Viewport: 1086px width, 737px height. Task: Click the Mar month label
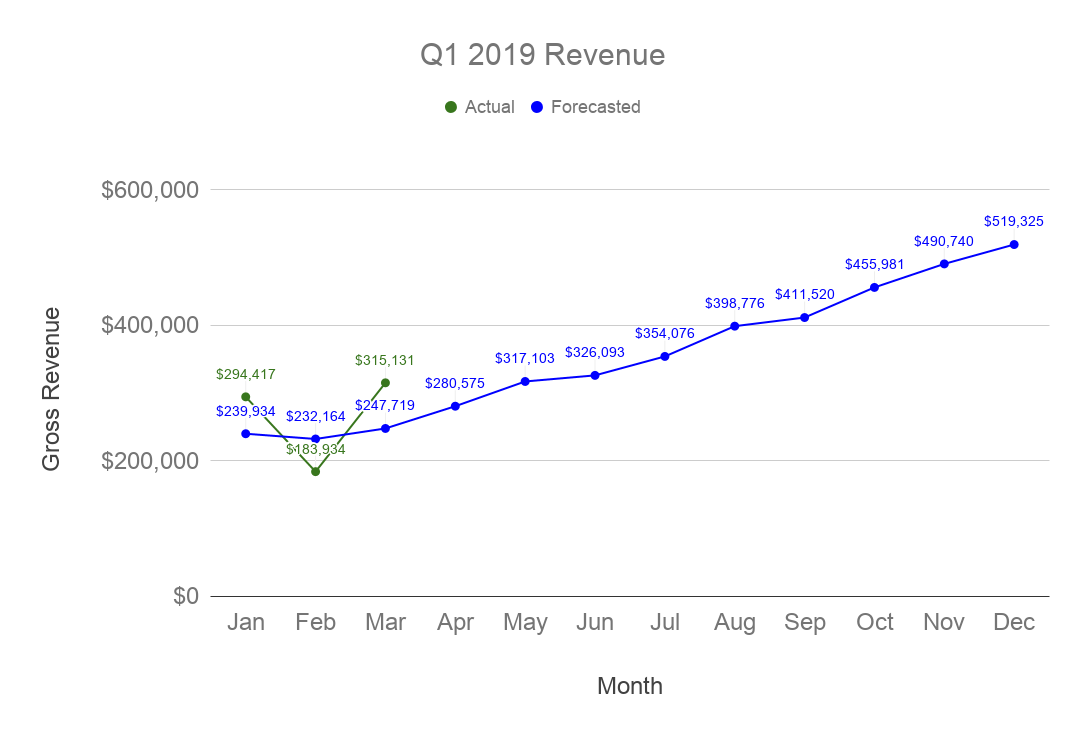tap(386, 622)
